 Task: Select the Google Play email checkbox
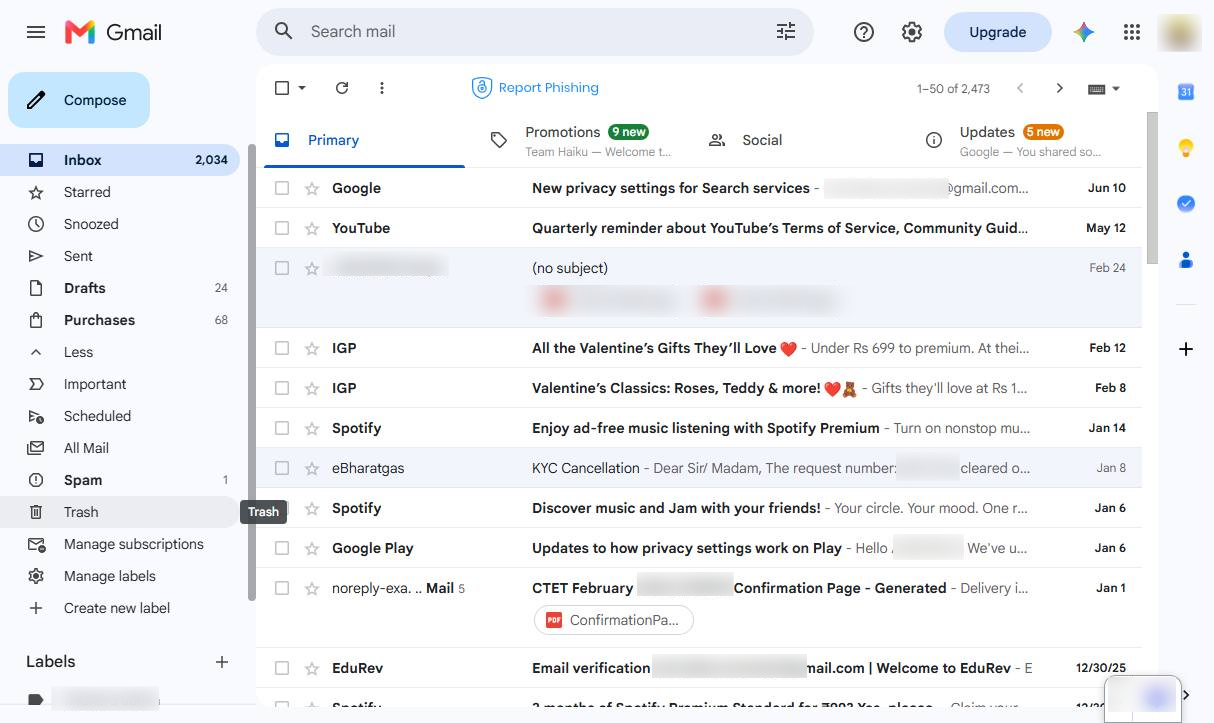282,548
